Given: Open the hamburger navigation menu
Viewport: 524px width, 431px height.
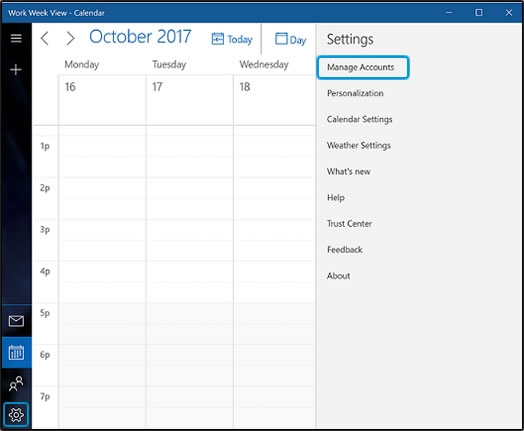Looking at the screenshot, I should [x=16, y=38].
